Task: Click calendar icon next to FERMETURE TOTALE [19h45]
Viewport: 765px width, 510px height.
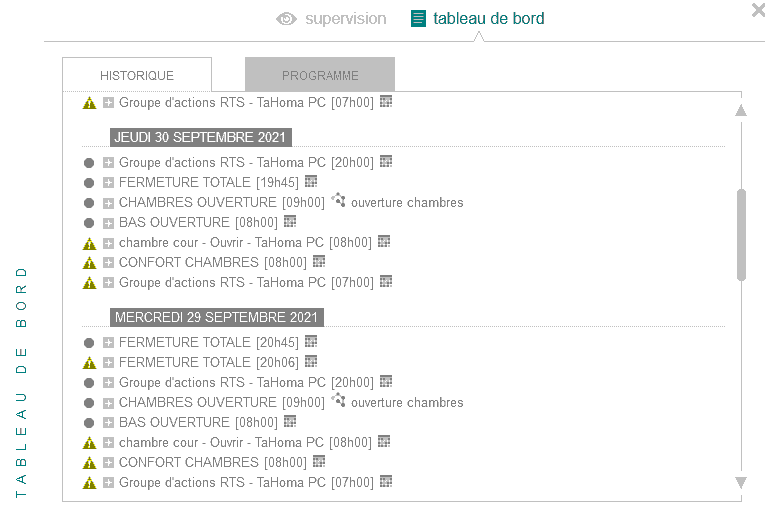Action: tap(311, 181)
